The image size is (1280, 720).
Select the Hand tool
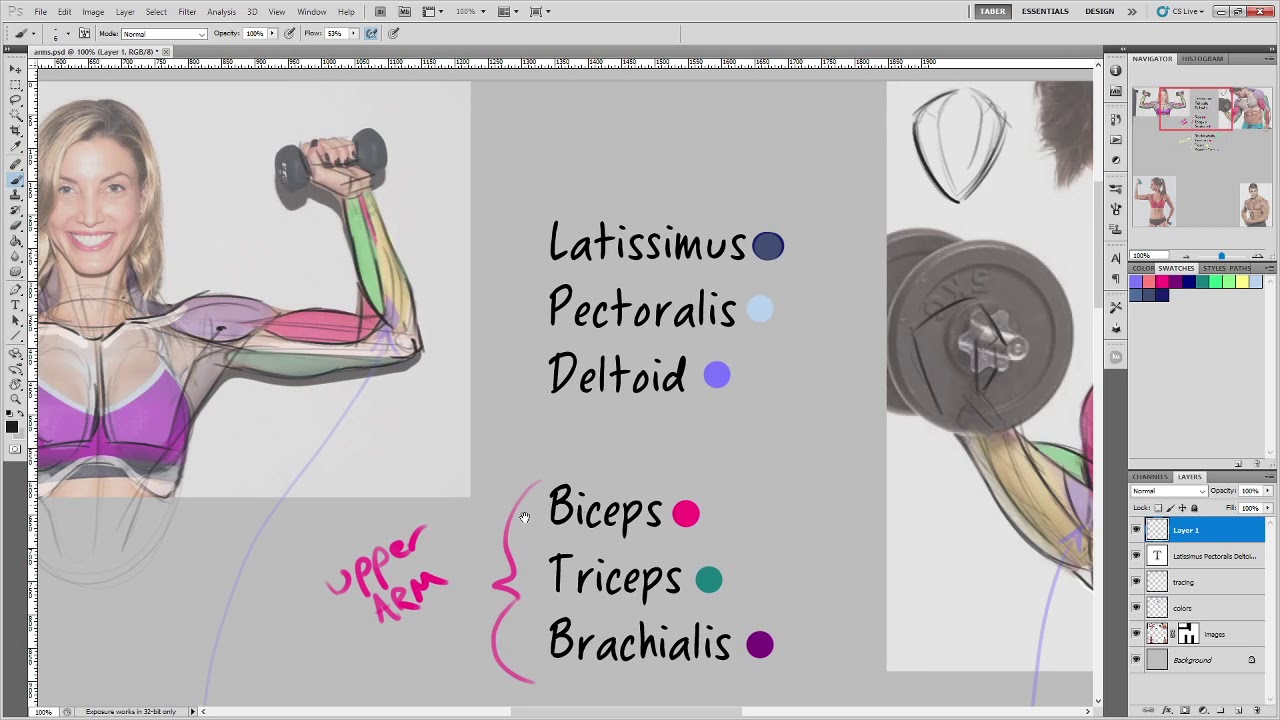pyautogui.click(x=16, y=384)
